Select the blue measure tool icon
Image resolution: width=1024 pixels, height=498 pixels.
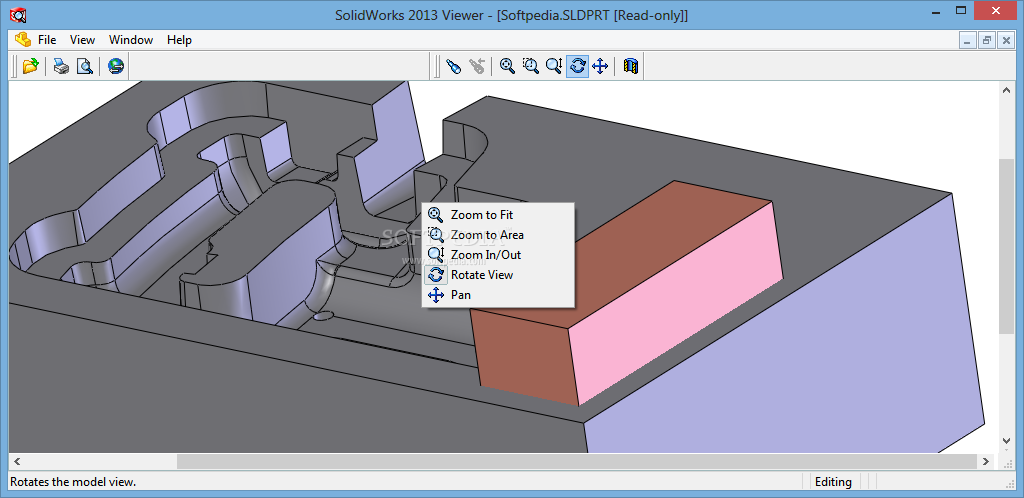[x=453, y=65]
